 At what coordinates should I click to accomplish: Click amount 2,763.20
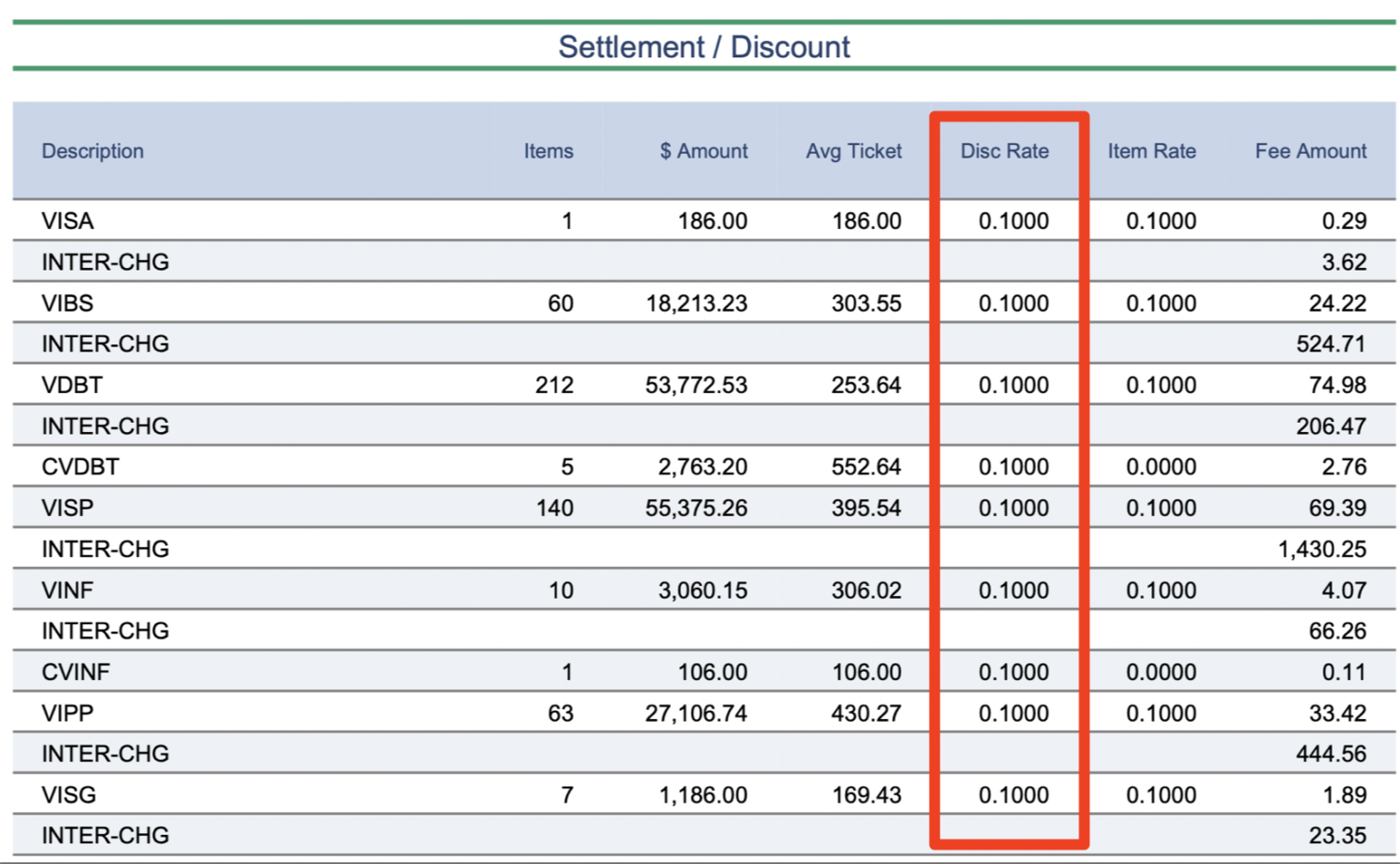coord(703,468)
